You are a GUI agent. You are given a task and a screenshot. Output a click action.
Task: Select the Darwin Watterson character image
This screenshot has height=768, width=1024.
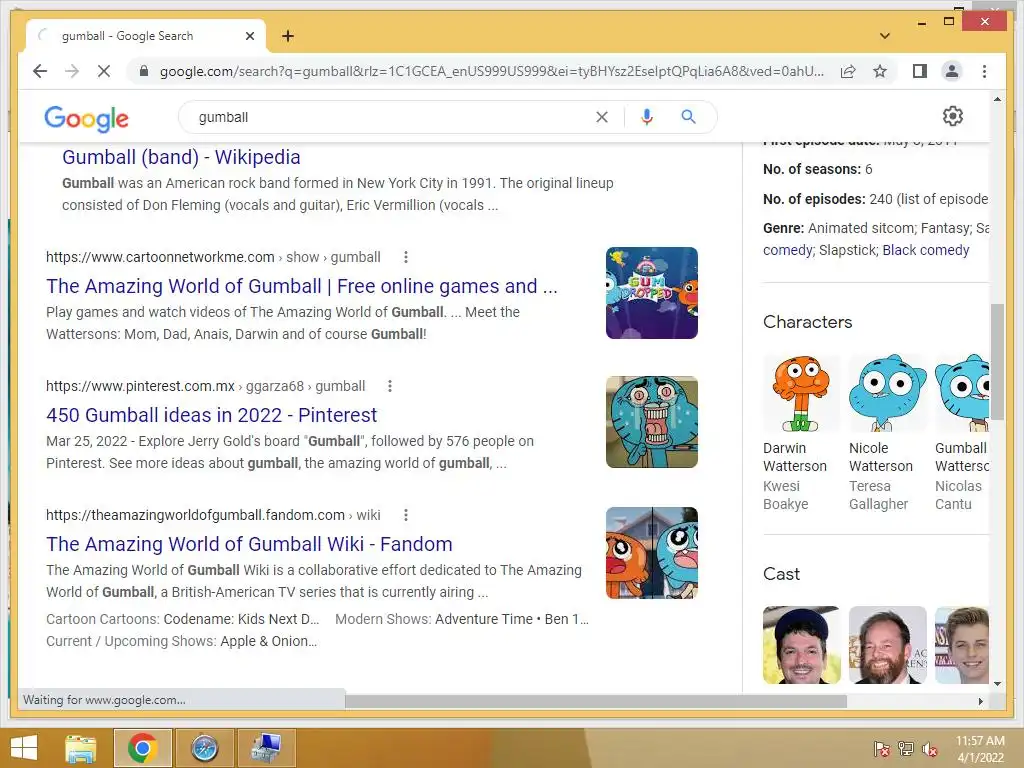point(801,393)
